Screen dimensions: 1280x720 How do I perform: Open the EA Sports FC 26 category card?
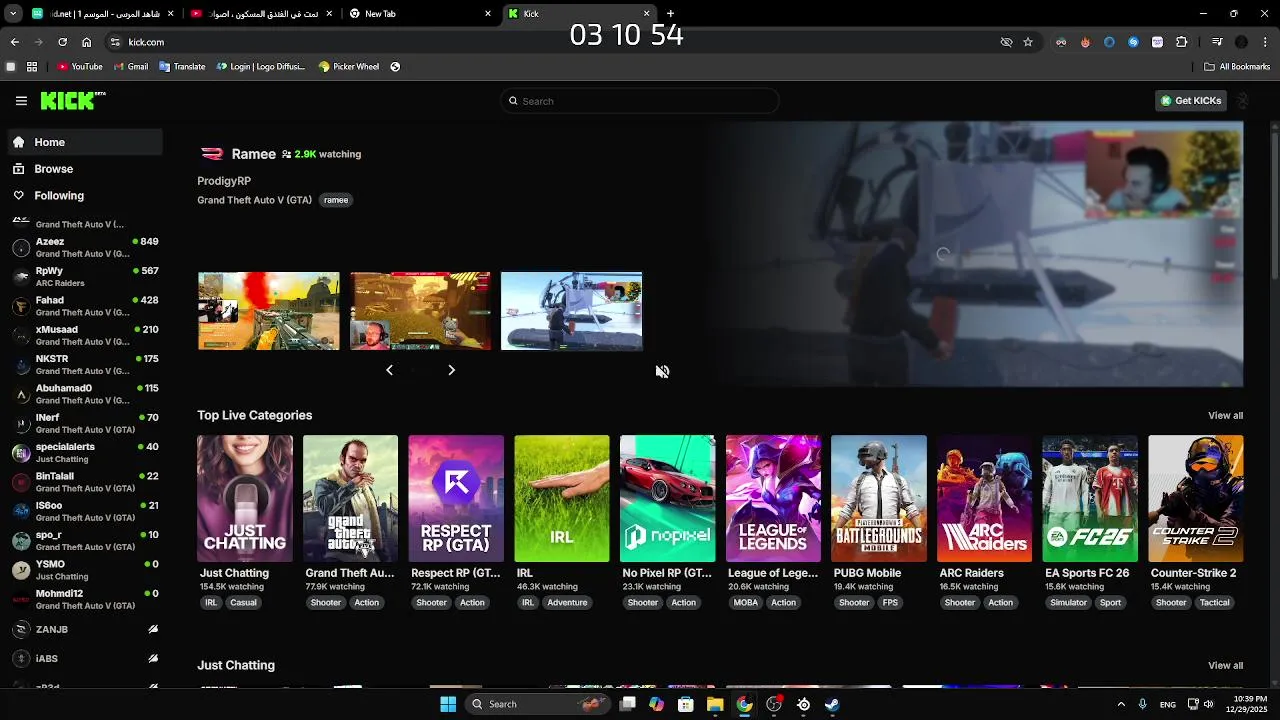coord(1090,498)
